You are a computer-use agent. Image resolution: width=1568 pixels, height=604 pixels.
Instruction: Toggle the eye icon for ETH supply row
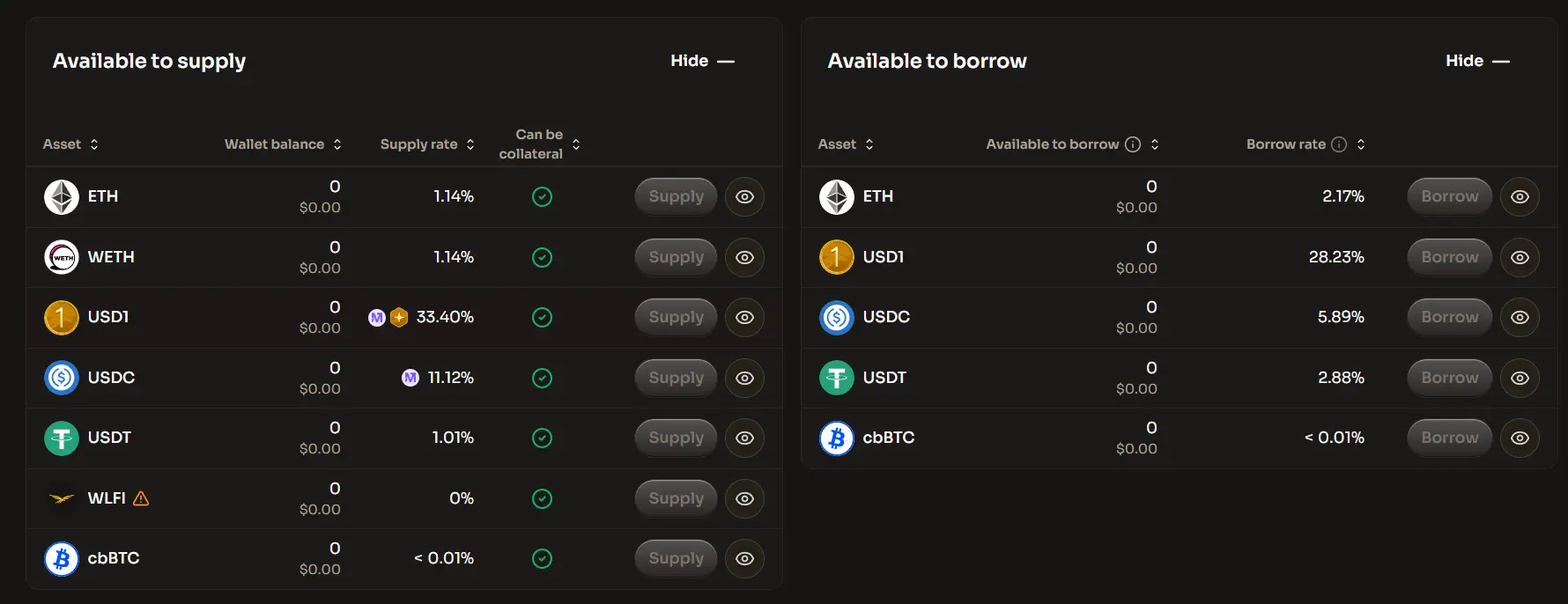(744, 196)
